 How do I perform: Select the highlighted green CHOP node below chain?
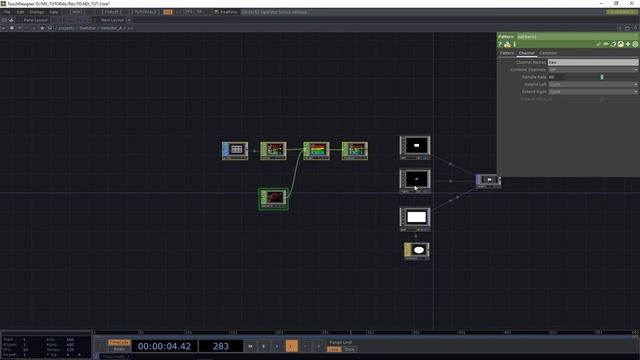coord(273,199)
